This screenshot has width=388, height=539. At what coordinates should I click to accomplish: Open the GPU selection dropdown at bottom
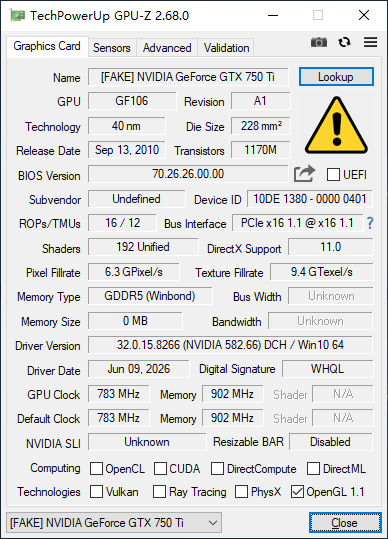click(114, 523)
